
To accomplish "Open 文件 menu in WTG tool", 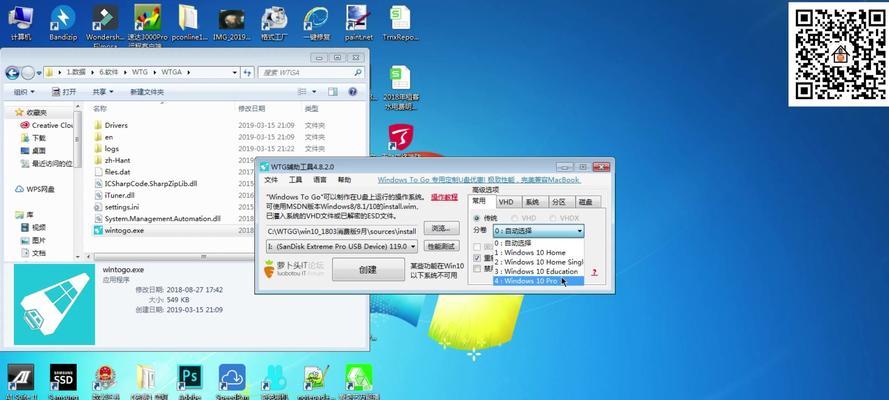I will pyautogui.click(x=272, y=180).
